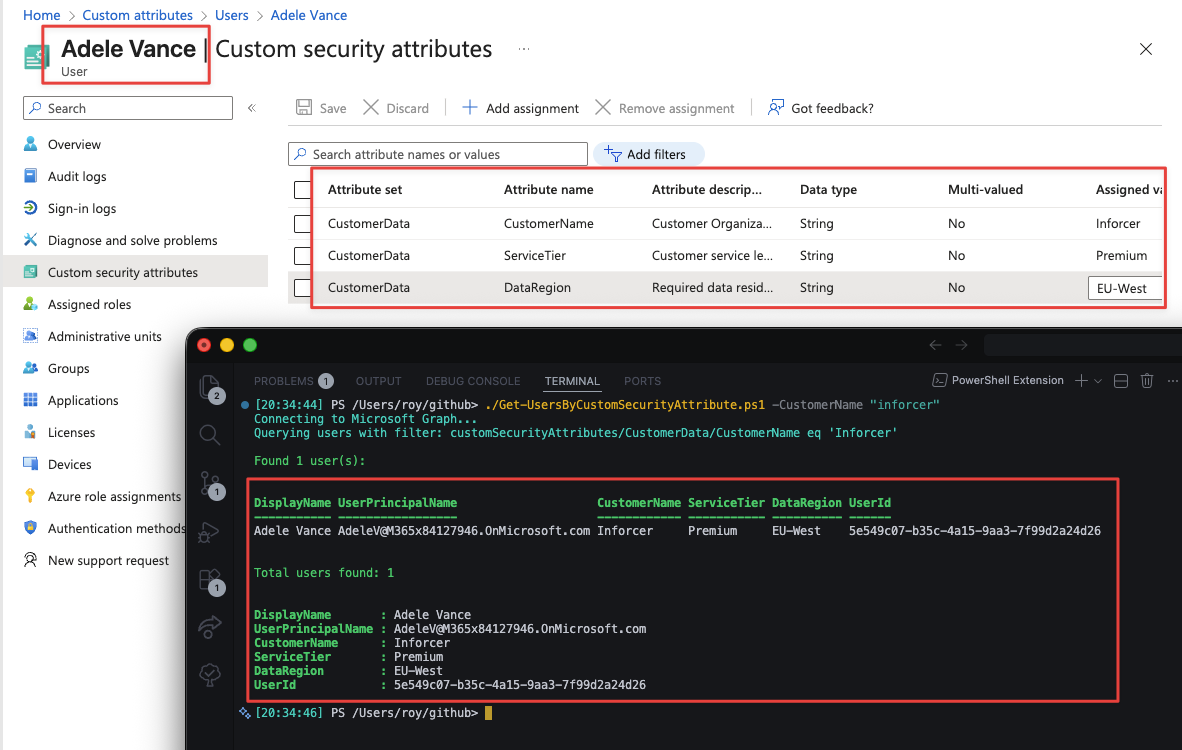Image resolution: width=1182 pixels, height=750 pixels.
Task: Open Extensions view in activity bar
Action: [x=209, y=579]
